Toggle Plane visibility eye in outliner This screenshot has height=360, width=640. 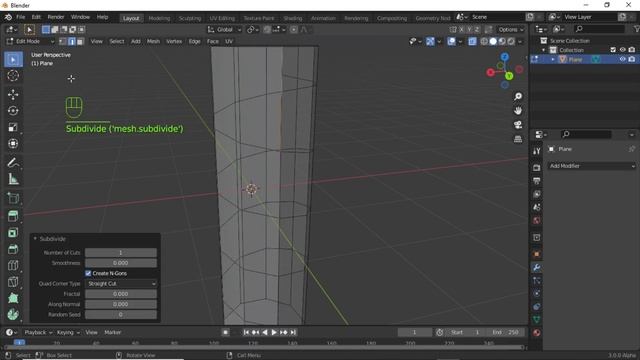point(622,59)
